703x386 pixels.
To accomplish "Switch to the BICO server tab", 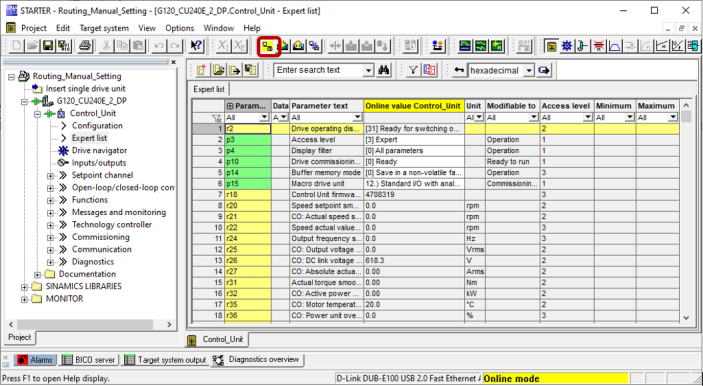I will [x=89, y=360].
